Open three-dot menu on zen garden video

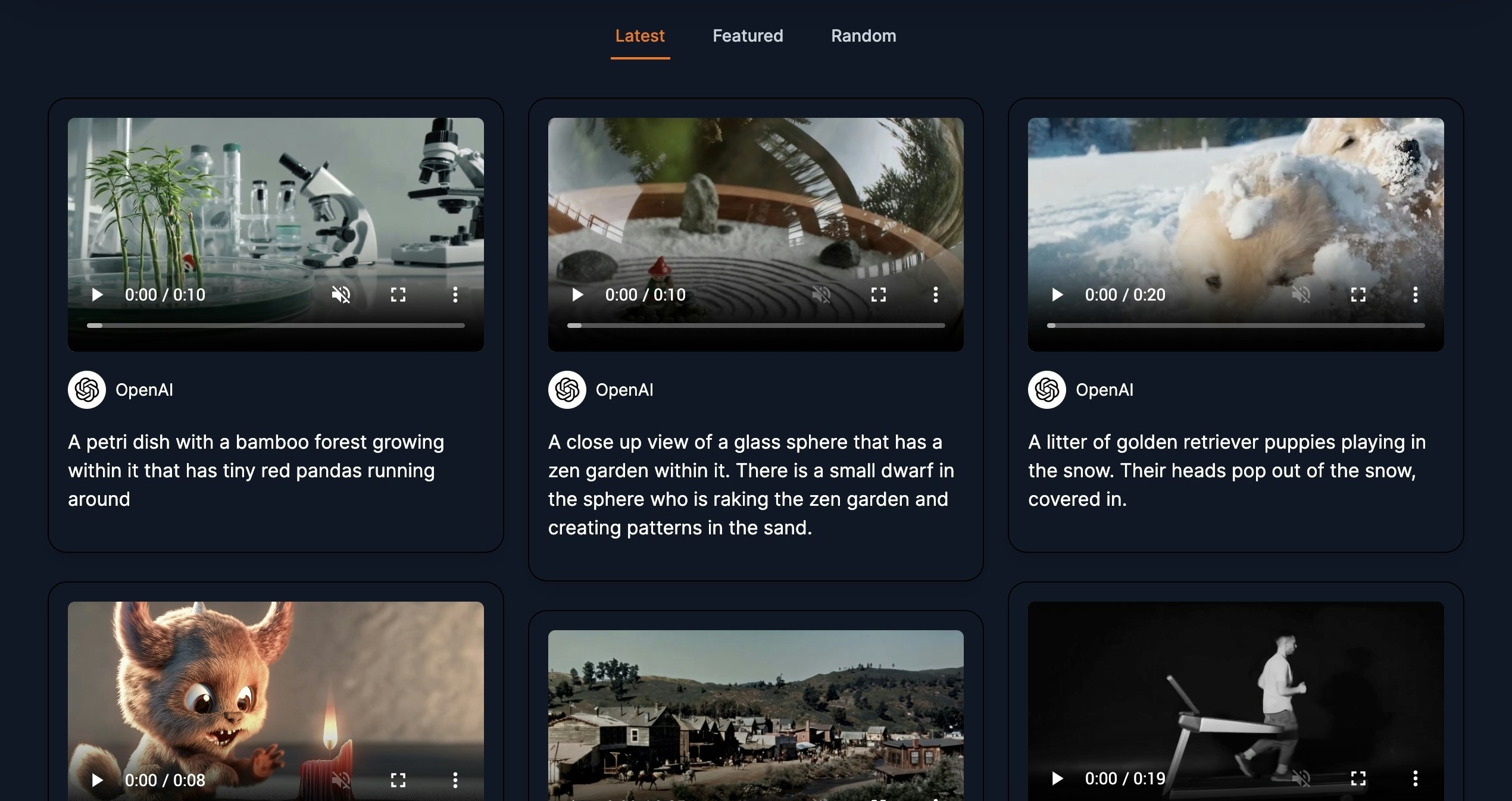tap(936, 295)
